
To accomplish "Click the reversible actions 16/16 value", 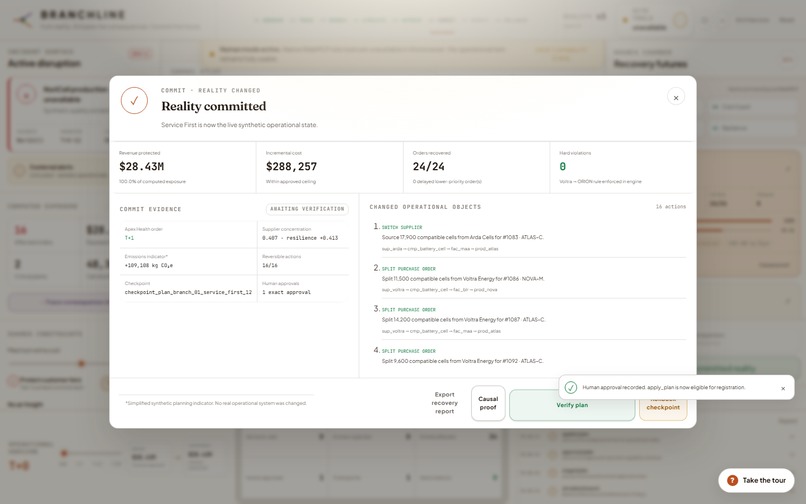I will 270,265.
